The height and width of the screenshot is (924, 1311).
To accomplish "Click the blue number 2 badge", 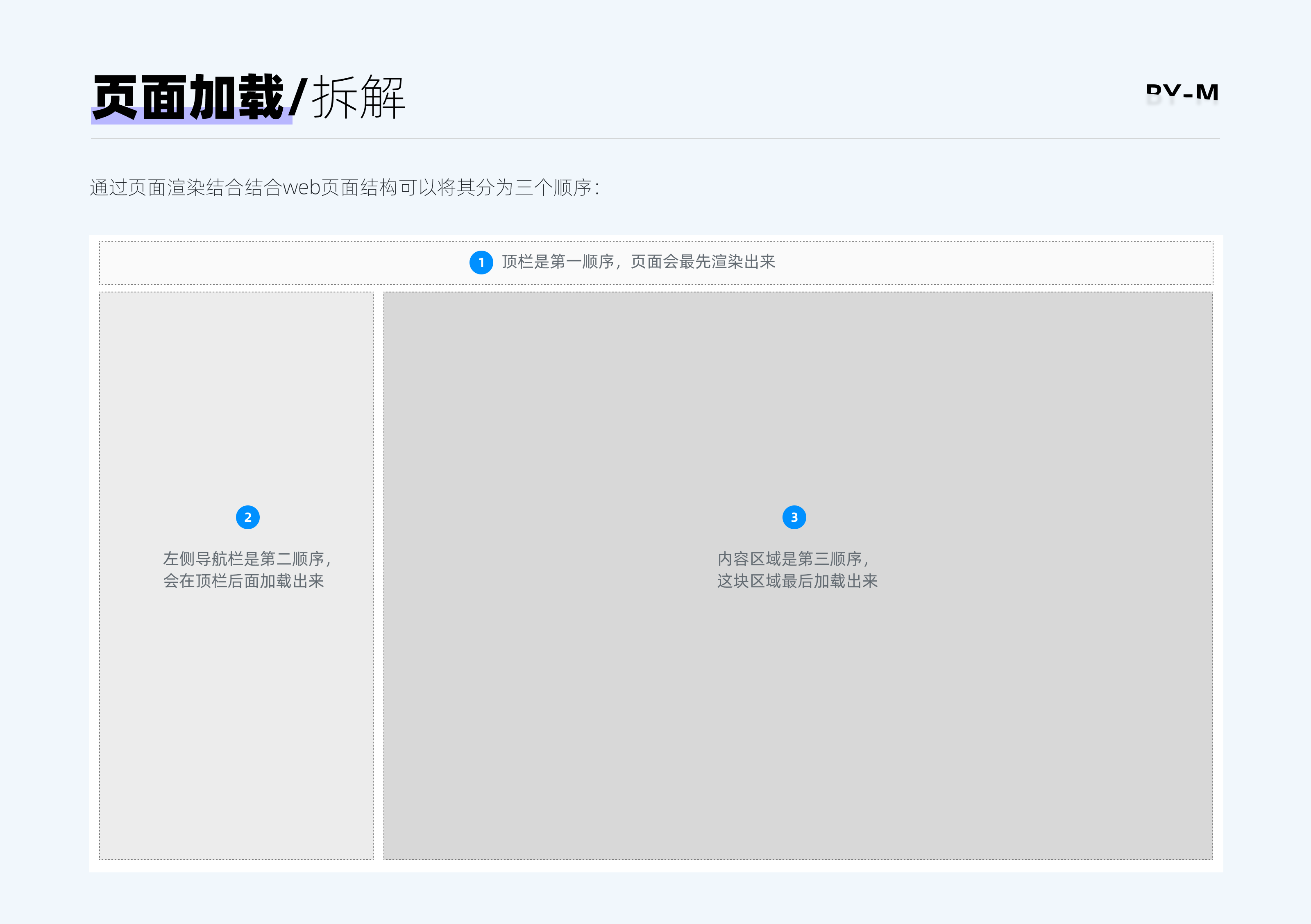I will [x=248, y=517].
